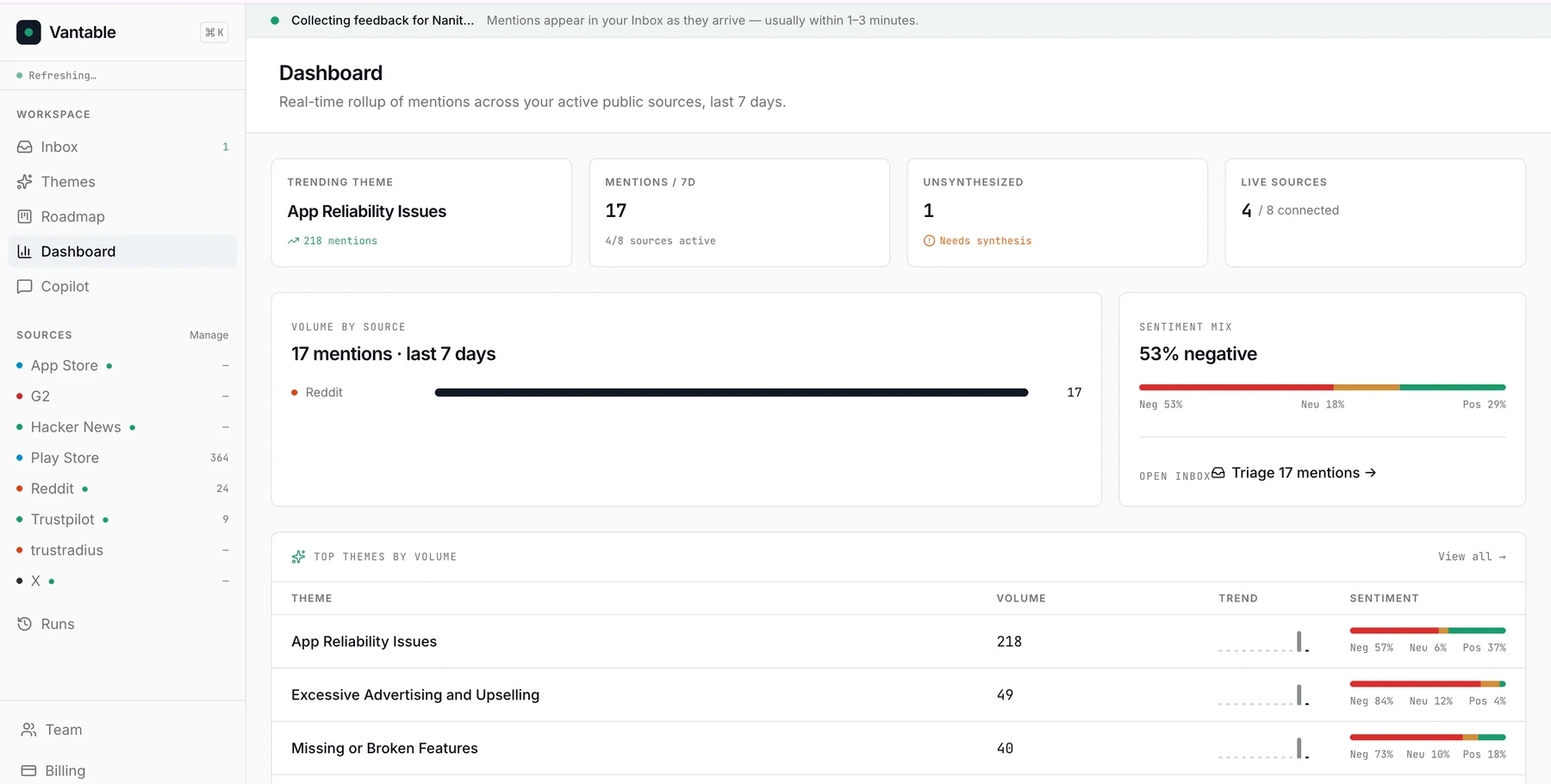Click the Team people icon
1551x784 pixels.
click(28, 730)
